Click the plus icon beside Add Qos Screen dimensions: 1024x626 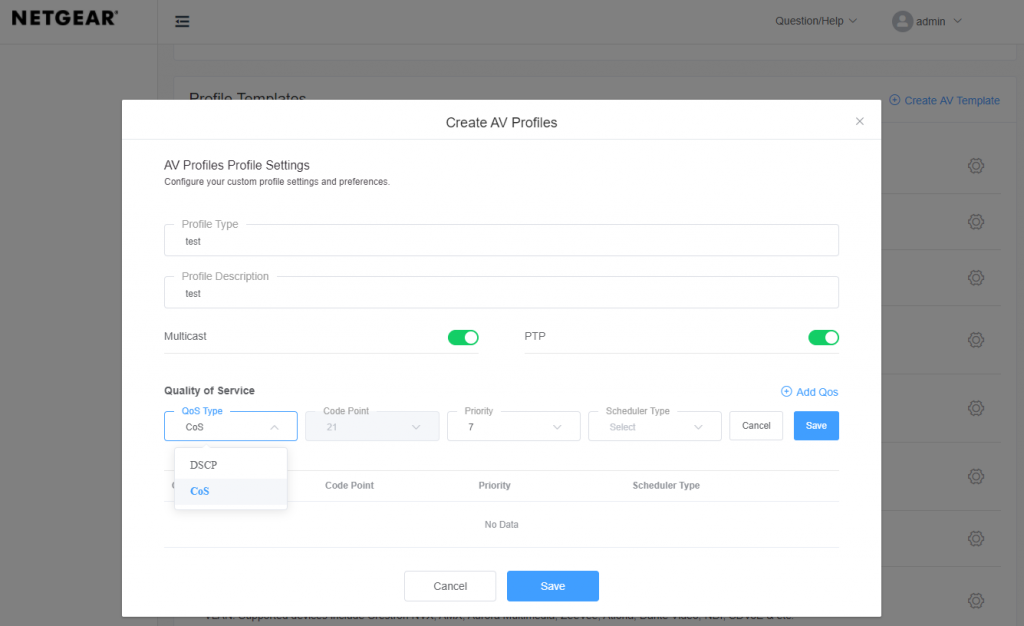[786, 392]
